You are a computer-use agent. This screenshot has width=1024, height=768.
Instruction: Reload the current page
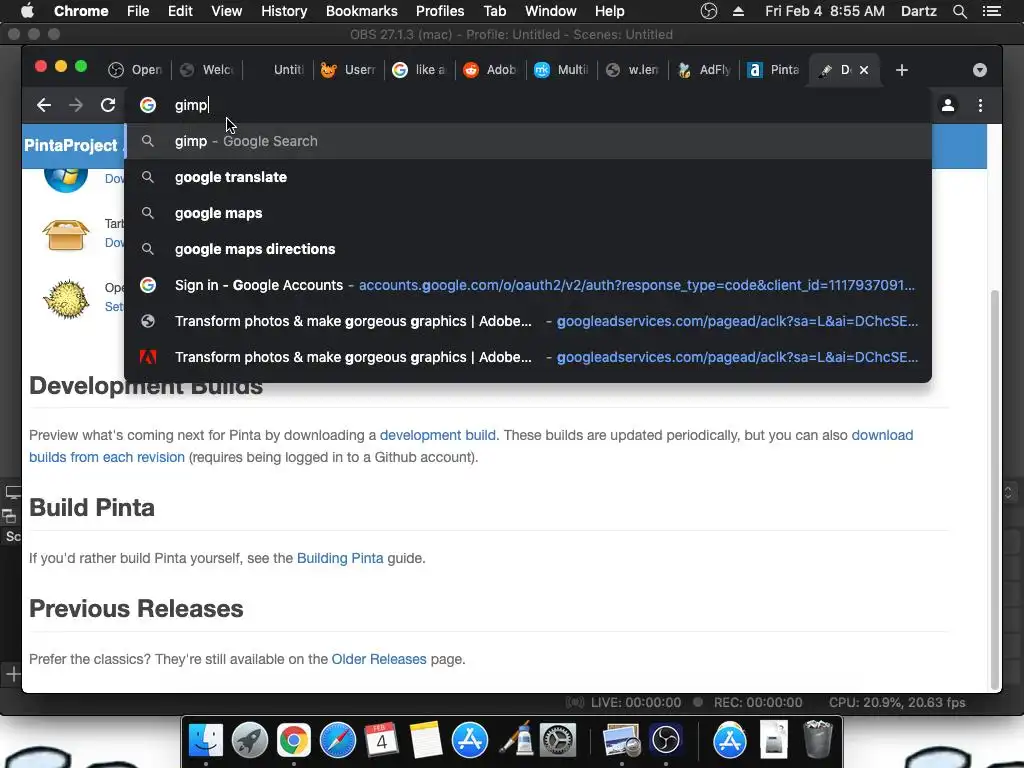[x=108, y=105]
